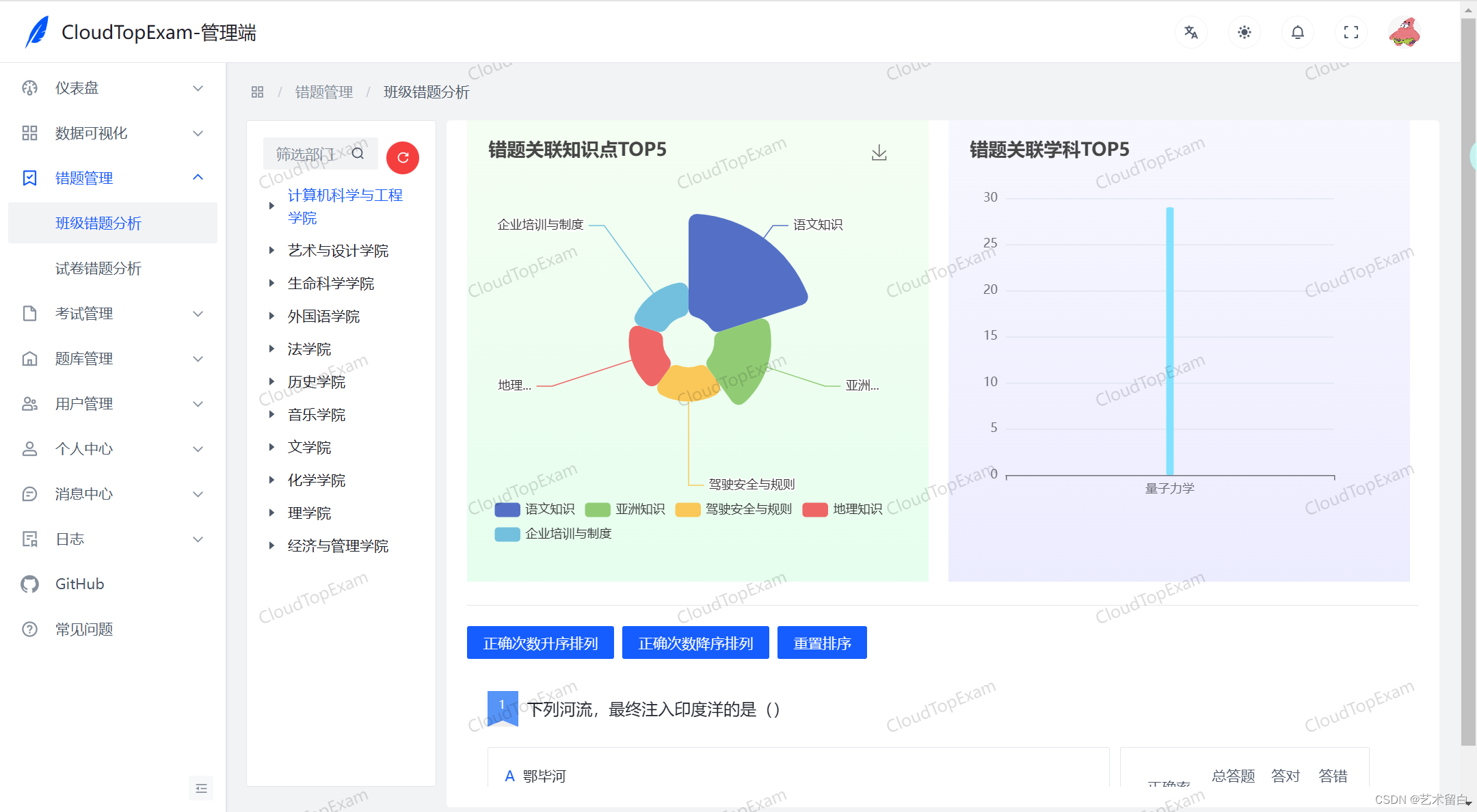Collapse the 错题管理 menu section
Viewport: 1477px width, 812px height.
point(84,178)
